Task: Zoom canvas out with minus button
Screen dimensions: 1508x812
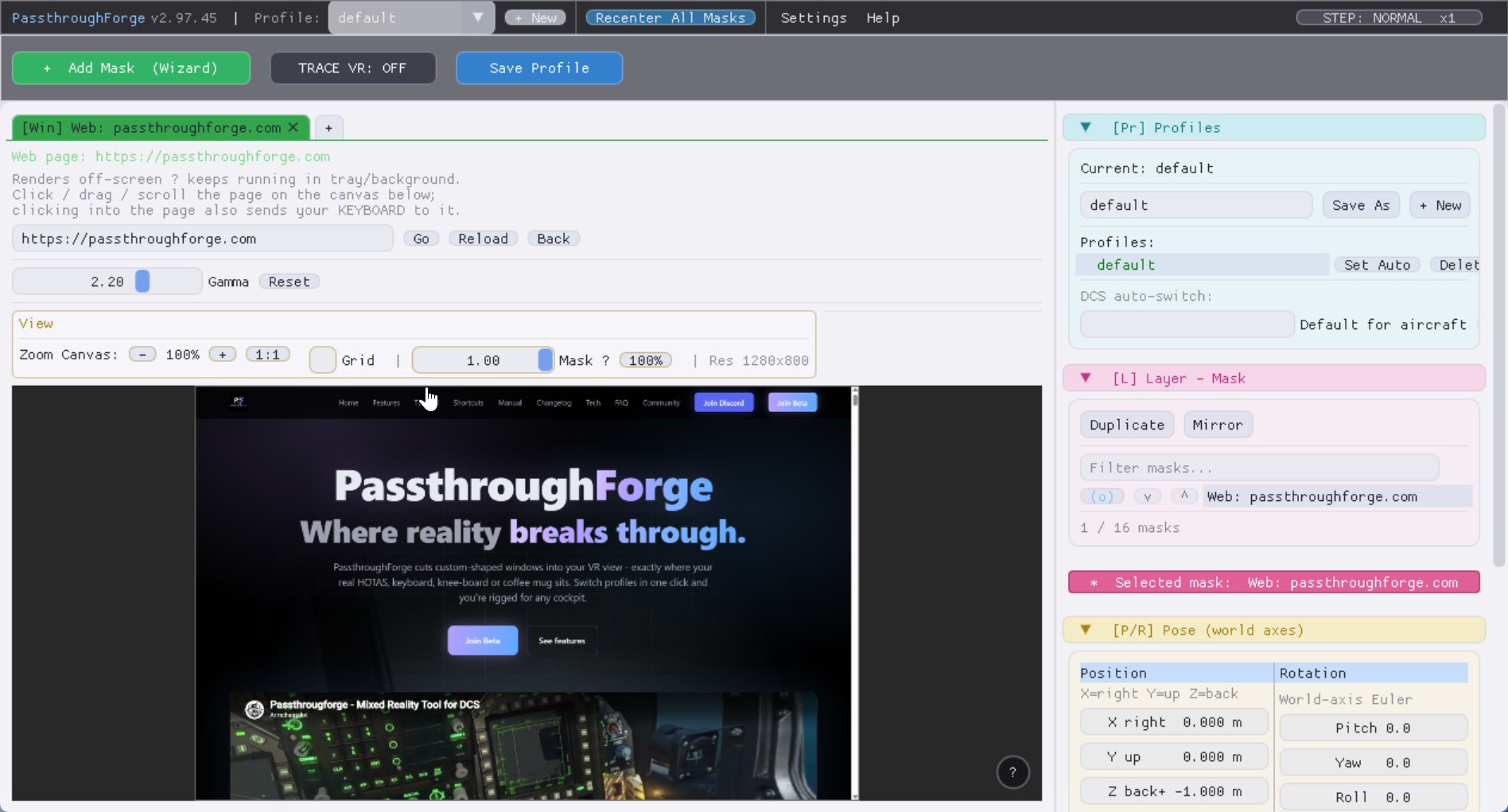Action: [142, 355]
